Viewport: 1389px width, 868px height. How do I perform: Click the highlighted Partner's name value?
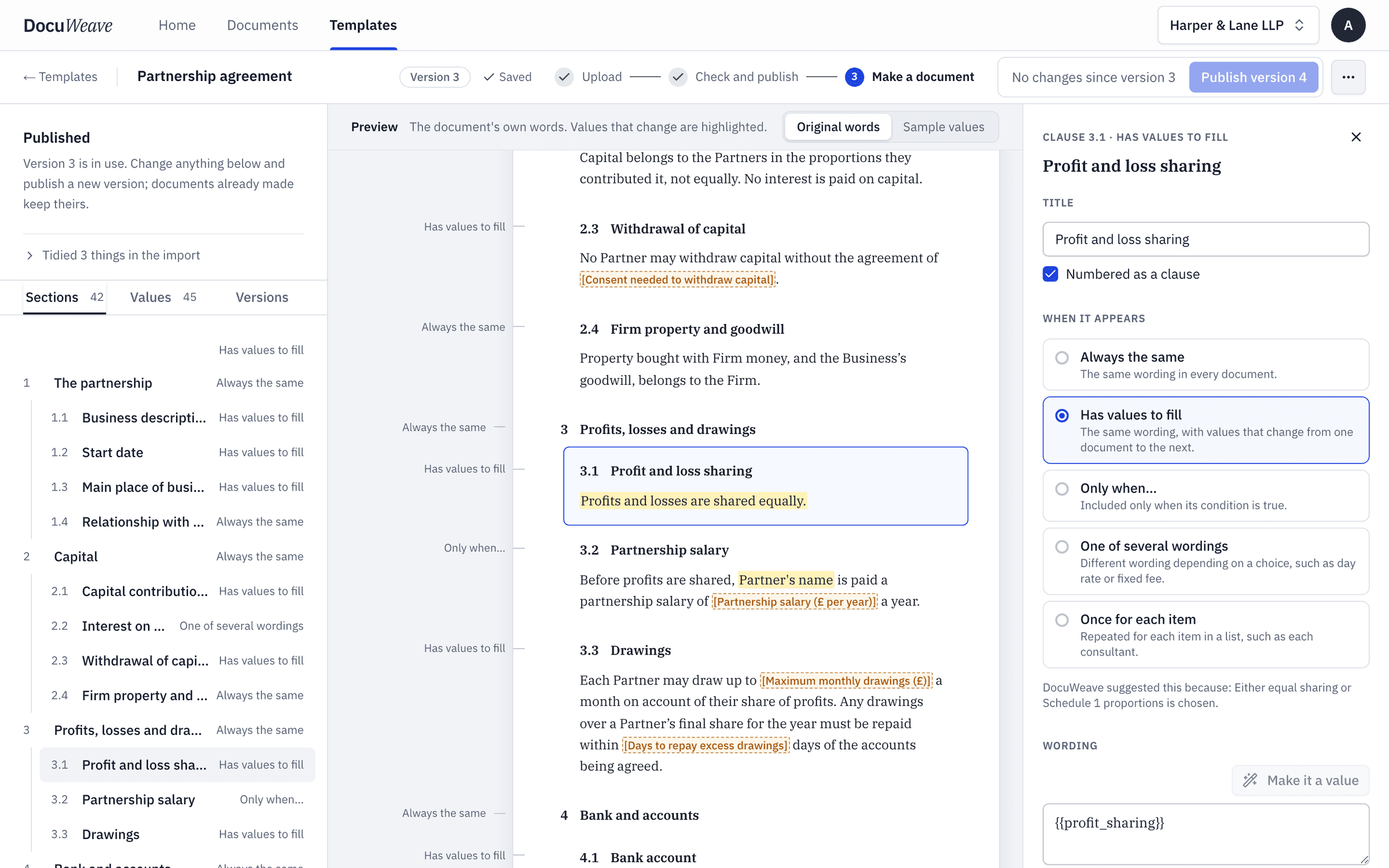[785, 579]
